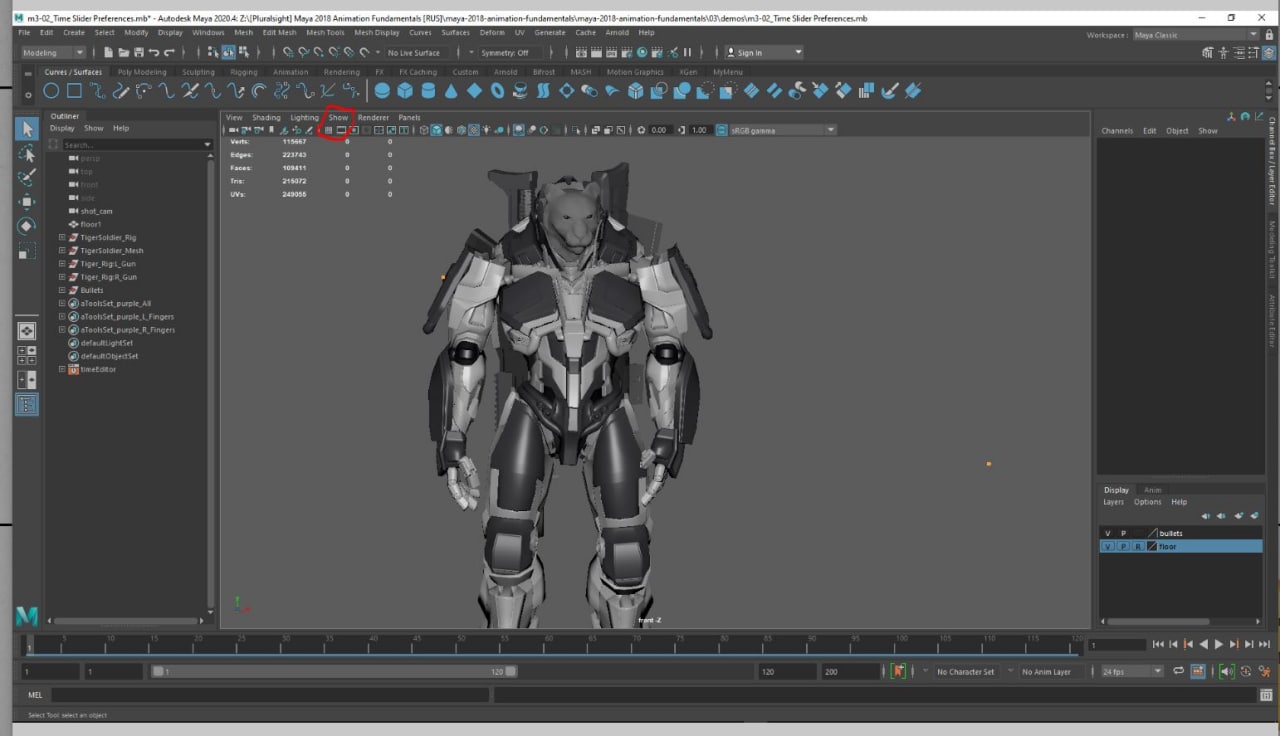Toggle smooth shade all viewport icon

(437, 130)
